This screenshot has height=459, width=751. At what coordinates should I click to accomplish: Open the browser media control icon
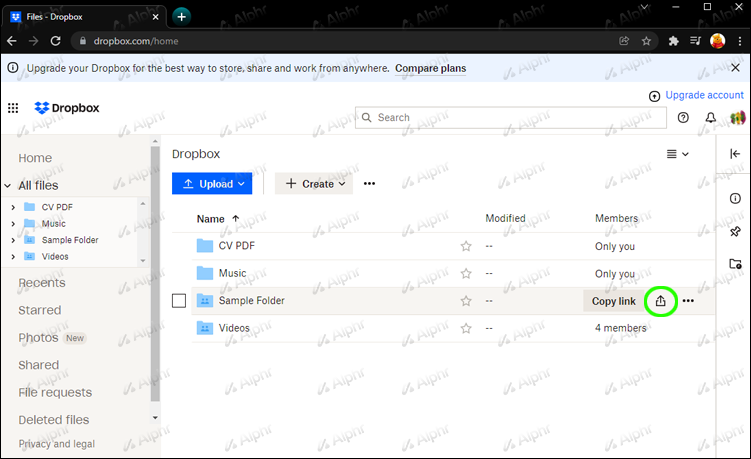click(x=695, y=41)
